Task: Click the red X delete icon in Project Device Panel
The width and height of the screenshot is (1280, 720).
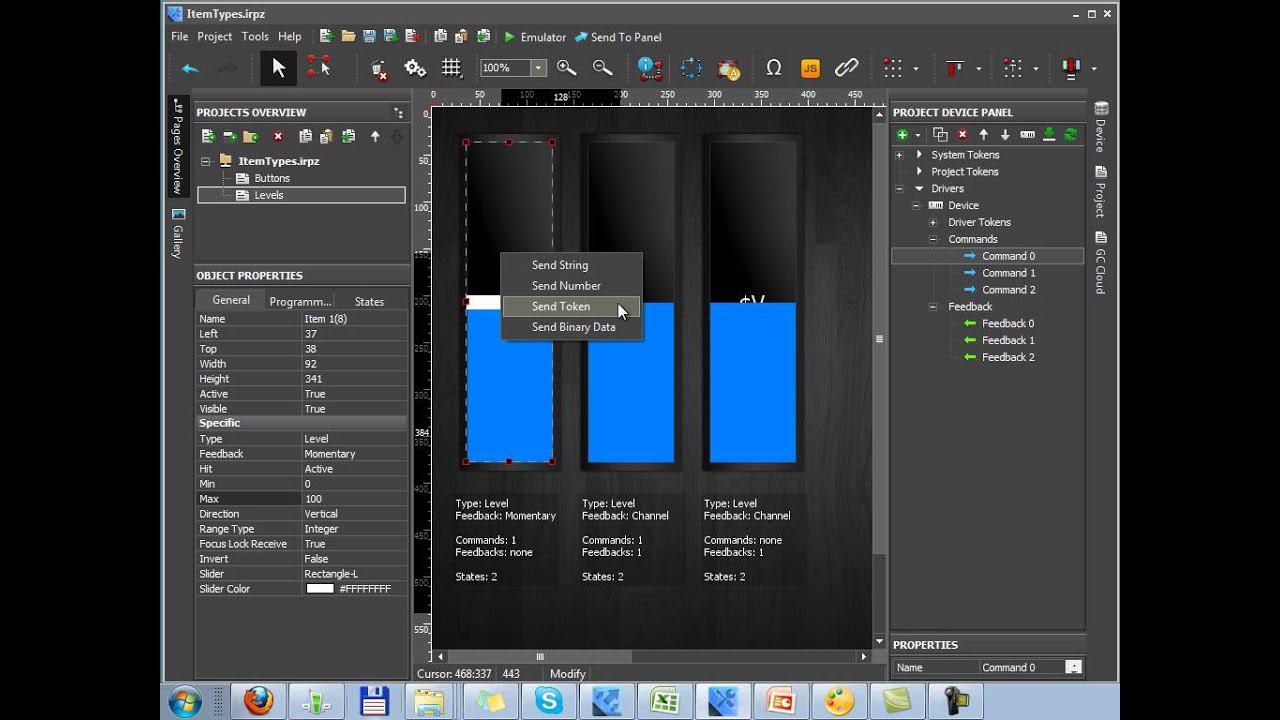Action: [x=962, y=135]
